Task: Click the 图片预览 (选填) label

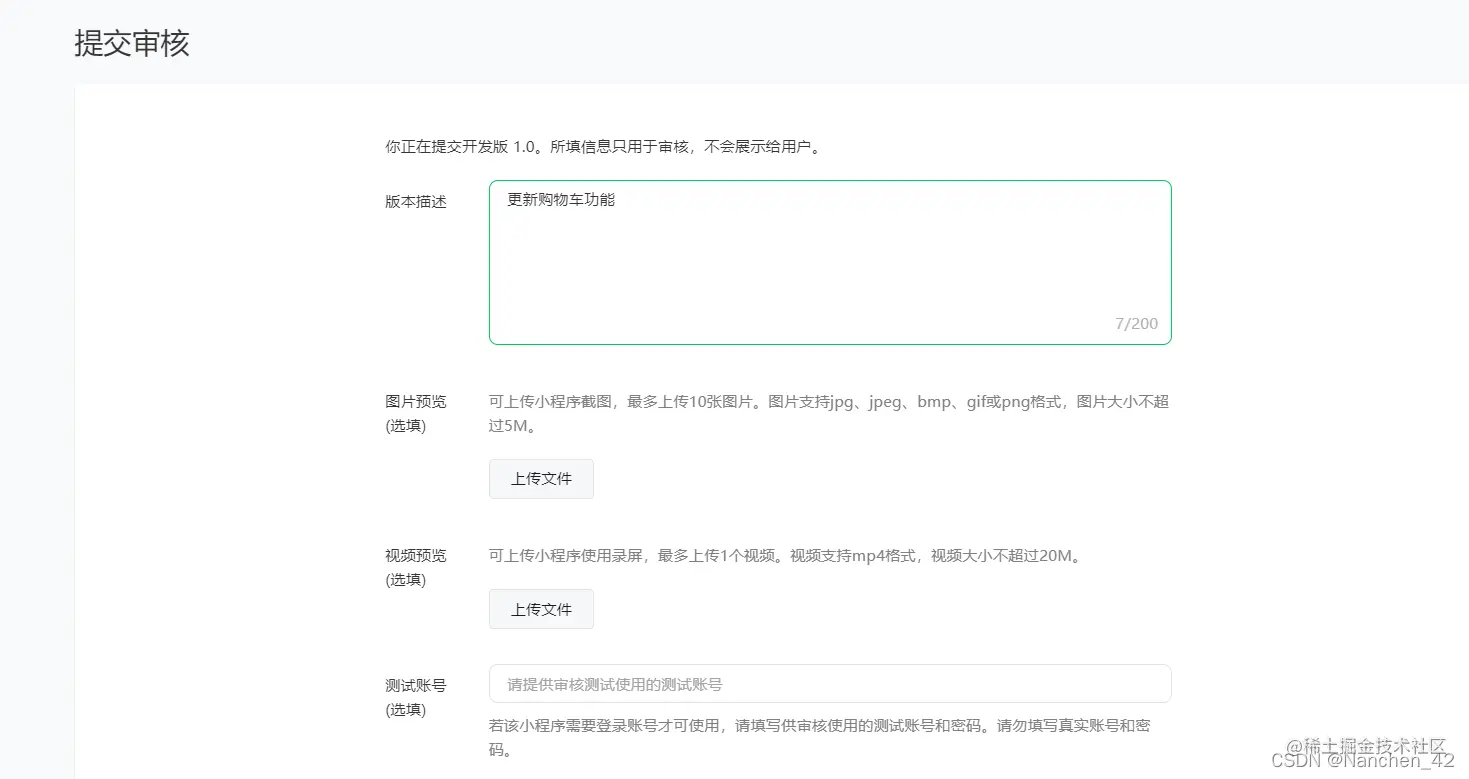Action: point(416,413)
